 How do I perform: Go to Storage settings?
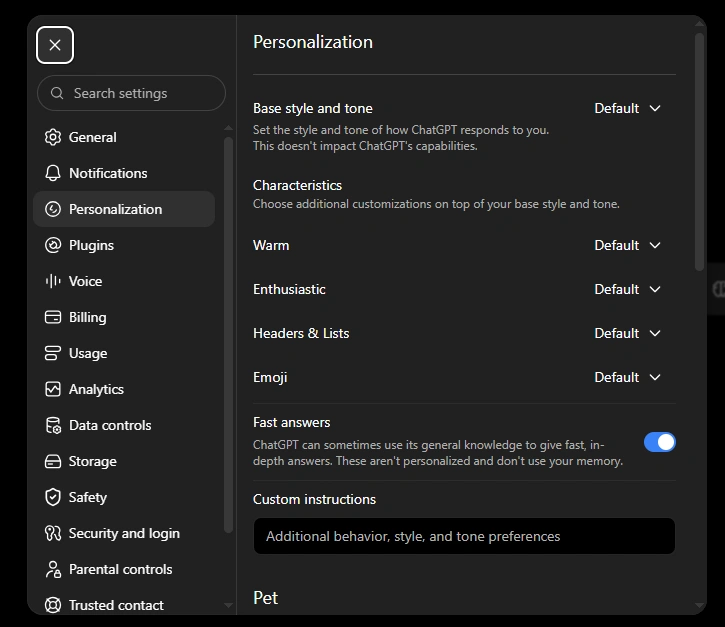tap(124, 461)
